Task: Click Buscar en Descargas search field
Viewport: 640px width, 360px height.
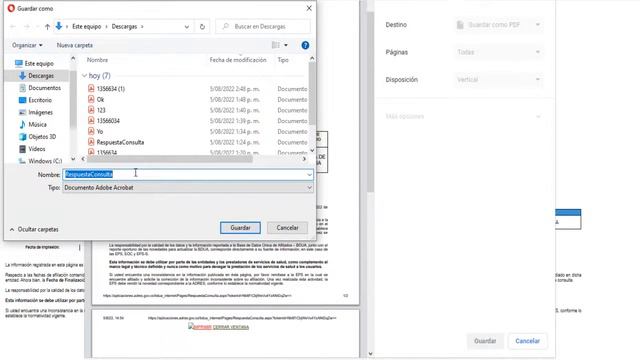Action: click(263, 27)
